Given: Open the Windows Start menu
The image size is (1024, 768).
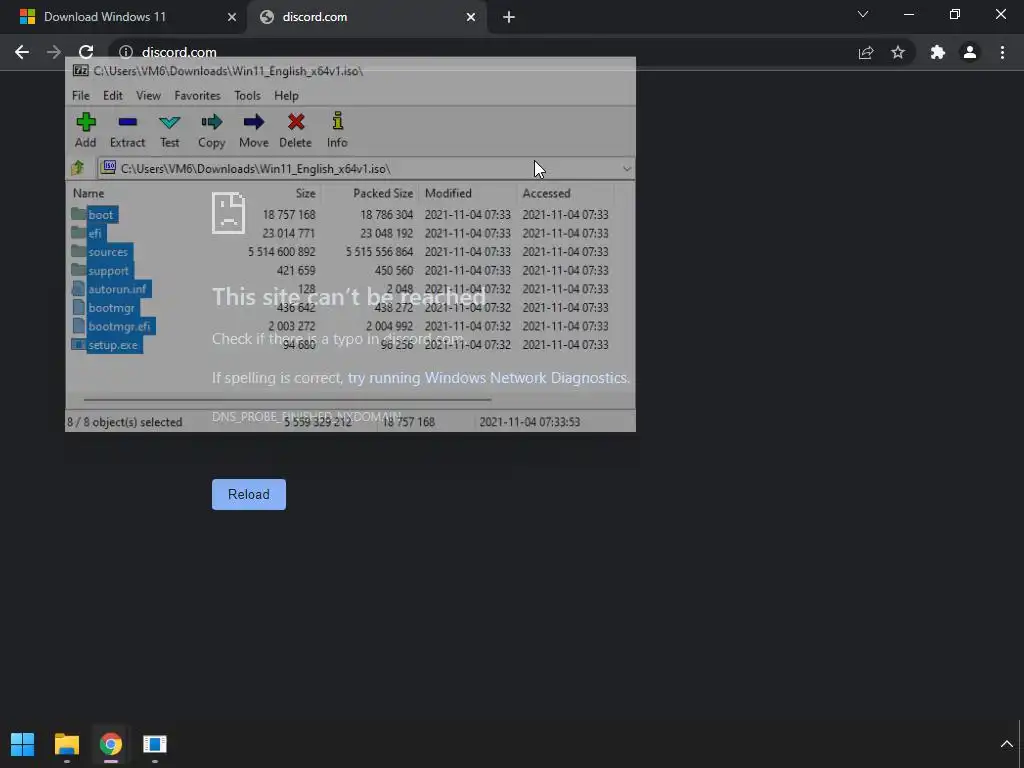Looking at the screenshot, I should click(x=23, y=744).
